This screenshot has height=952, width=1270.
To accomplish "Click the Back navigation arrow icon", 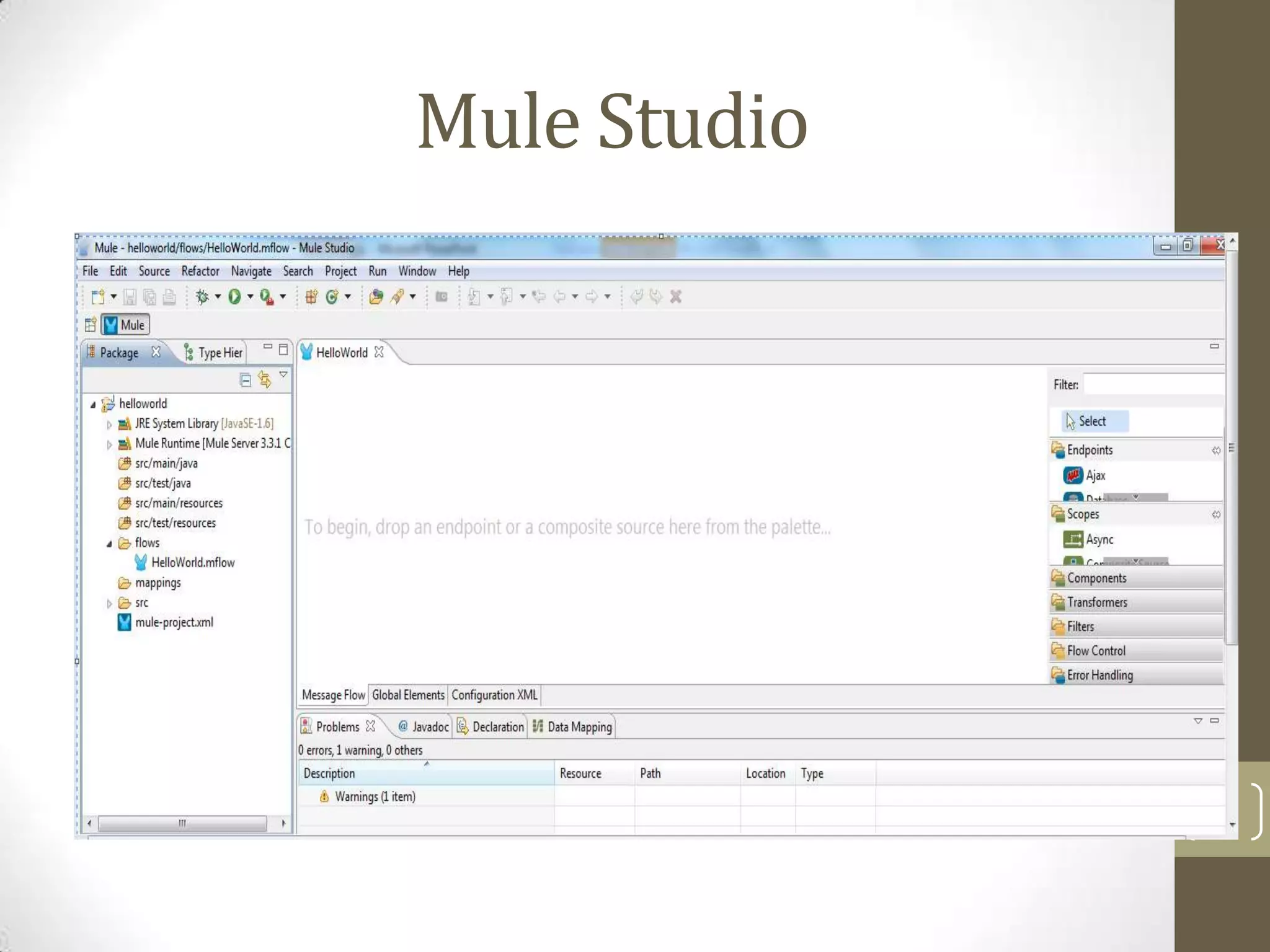I will (x=559, y=297).
